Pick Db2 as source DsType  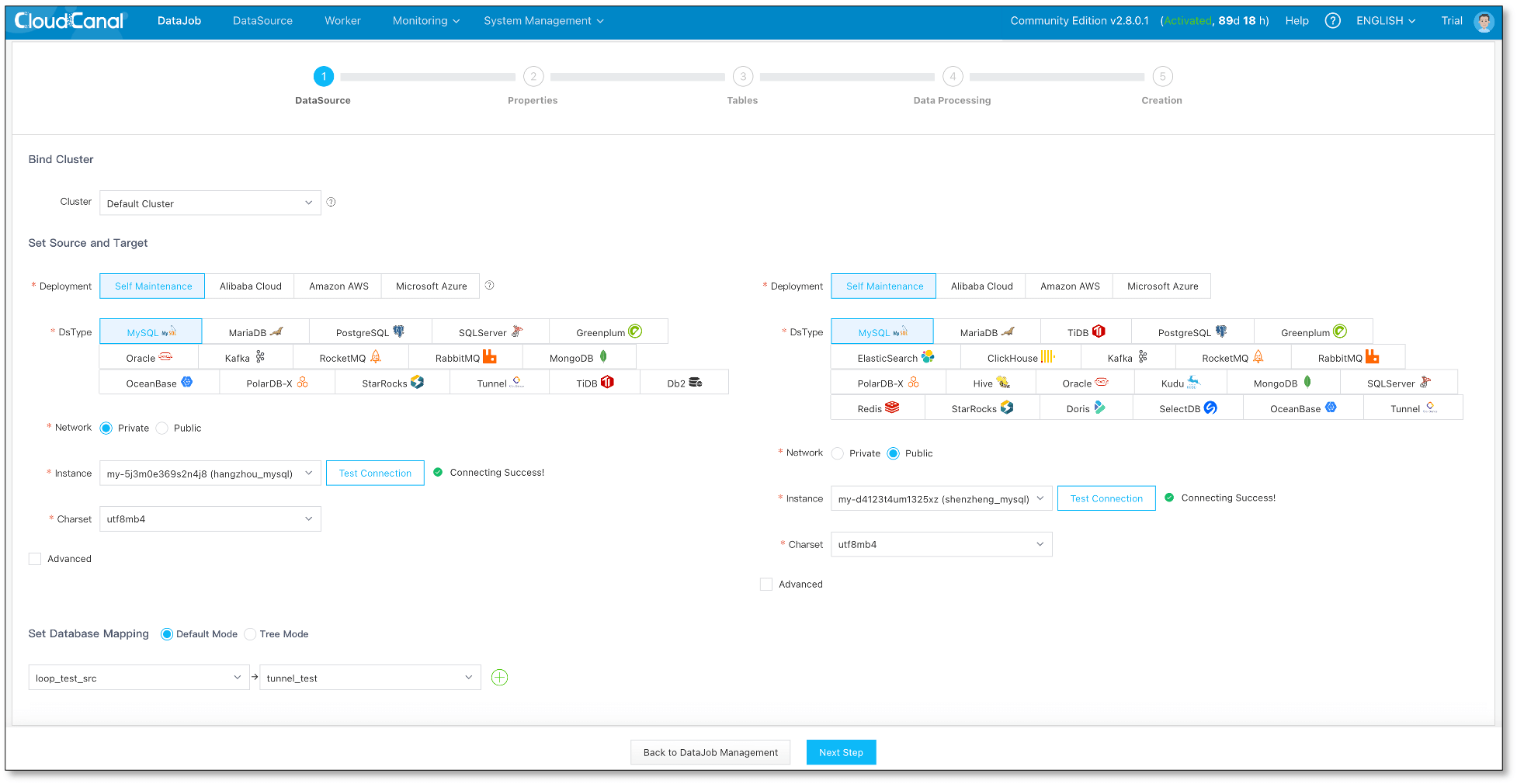click(683, 383)
